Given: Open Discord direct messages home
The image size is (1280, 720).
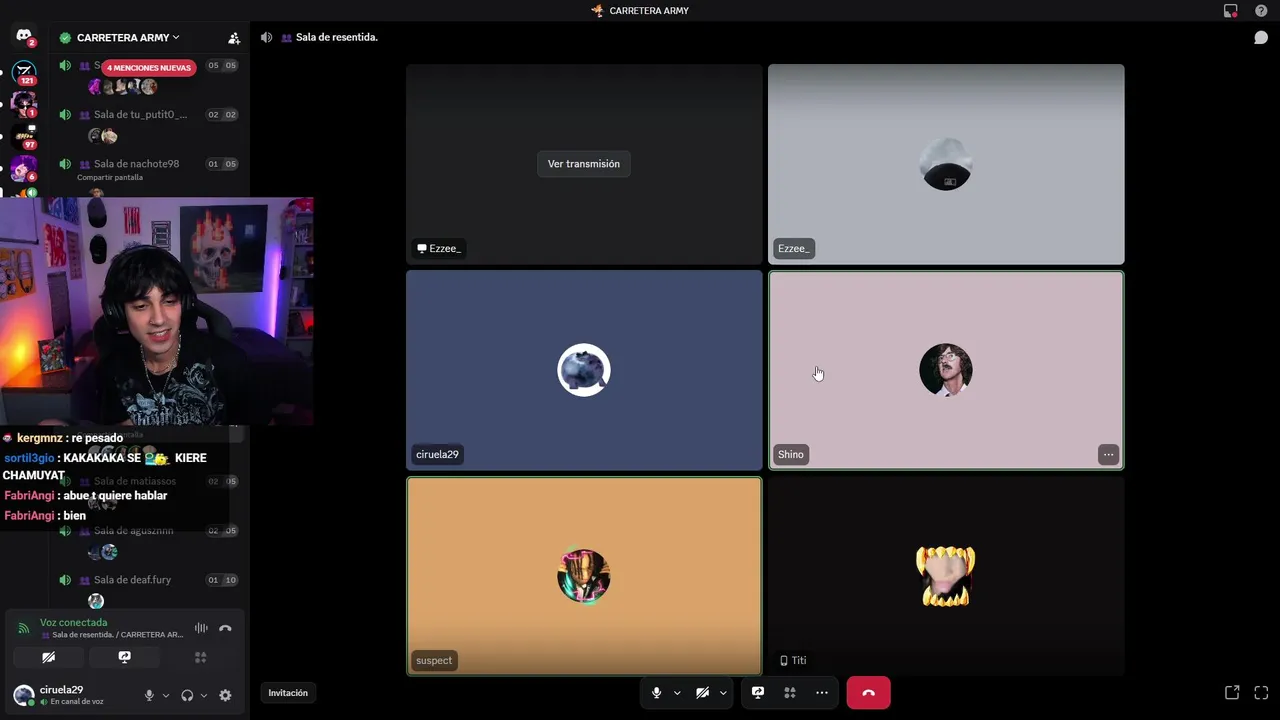Looking at the screenshot, I should pos(23,37).
